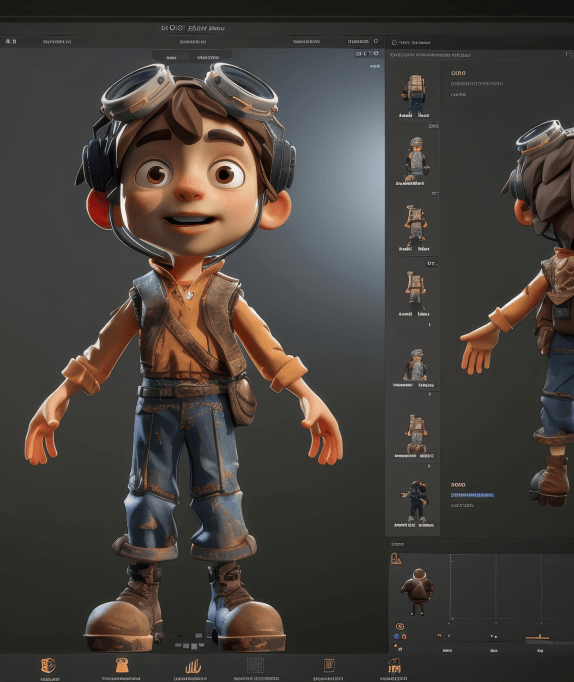
Task: Click the small marker at the corner of the first thumbnail
Action: [x=434, y=126]
